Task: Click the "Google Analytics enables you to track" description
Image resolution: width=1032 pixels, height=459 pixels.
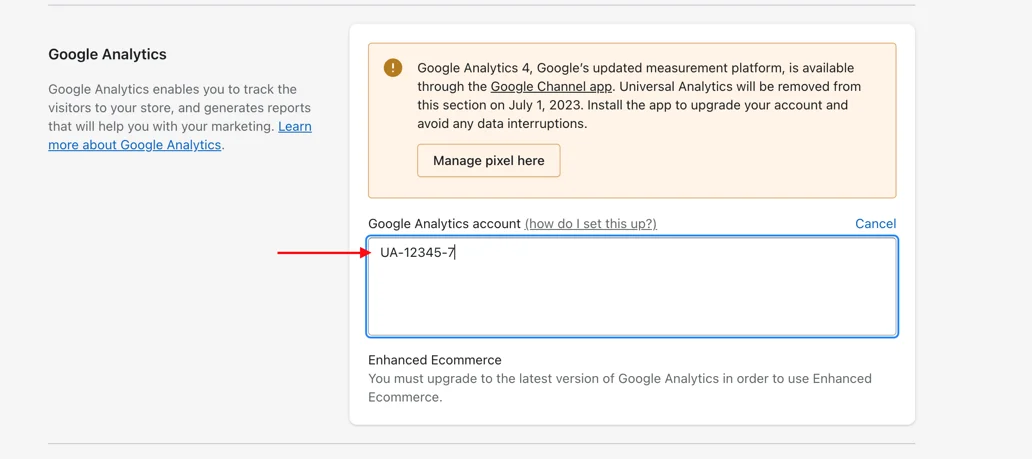Action: pyautogui.click(x=172, y=89)
